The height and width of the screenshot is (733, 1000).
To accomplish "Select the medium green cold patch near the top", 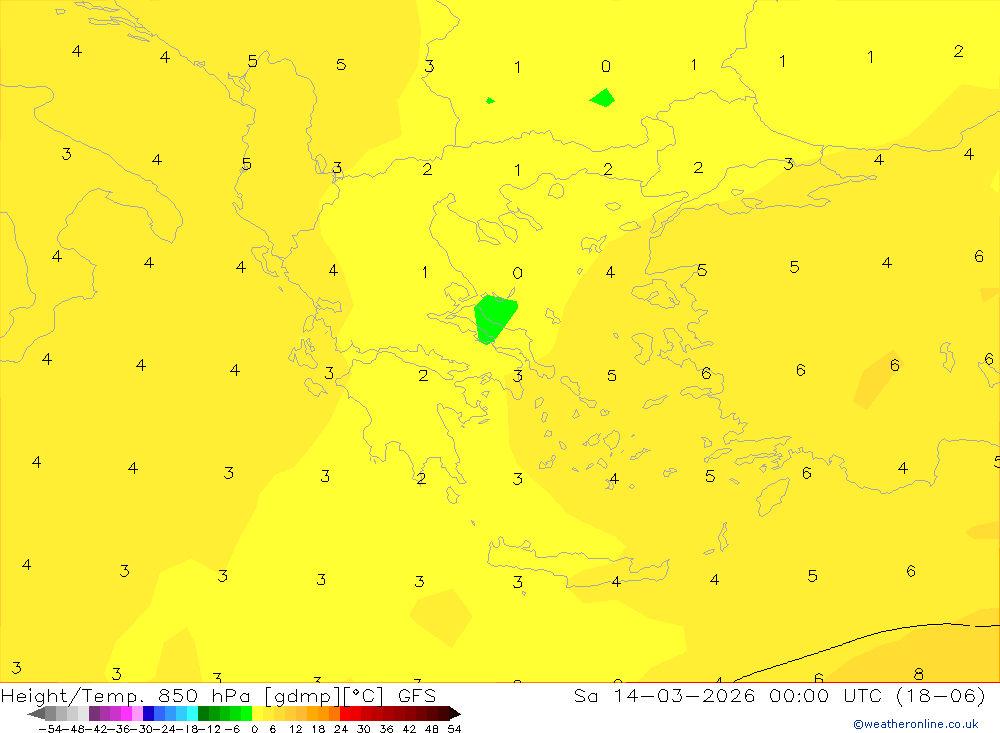I will pyautogui.click(x=603, y=98).
